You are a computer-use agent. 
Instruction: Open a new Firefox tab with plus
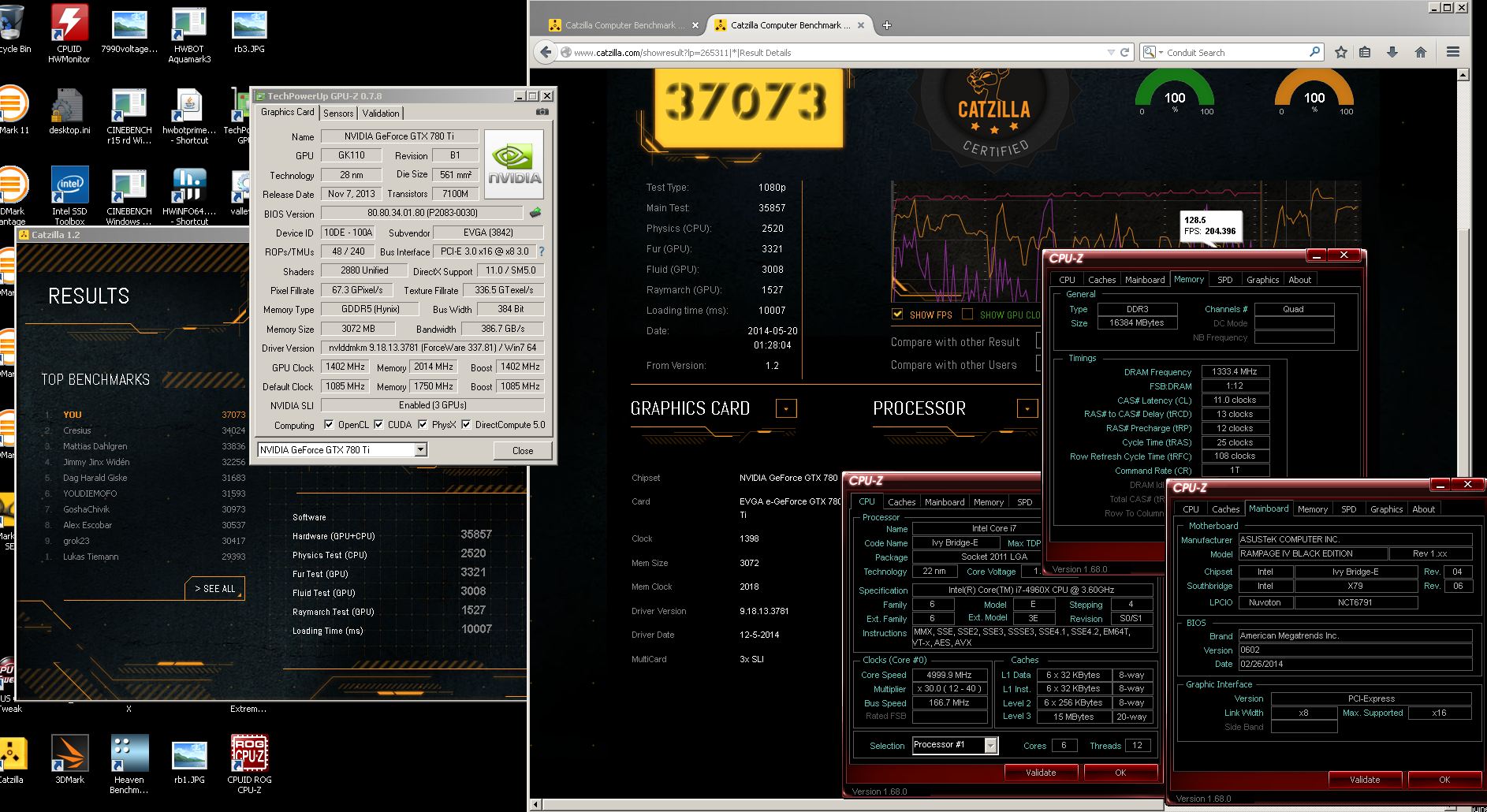point(887,25)
